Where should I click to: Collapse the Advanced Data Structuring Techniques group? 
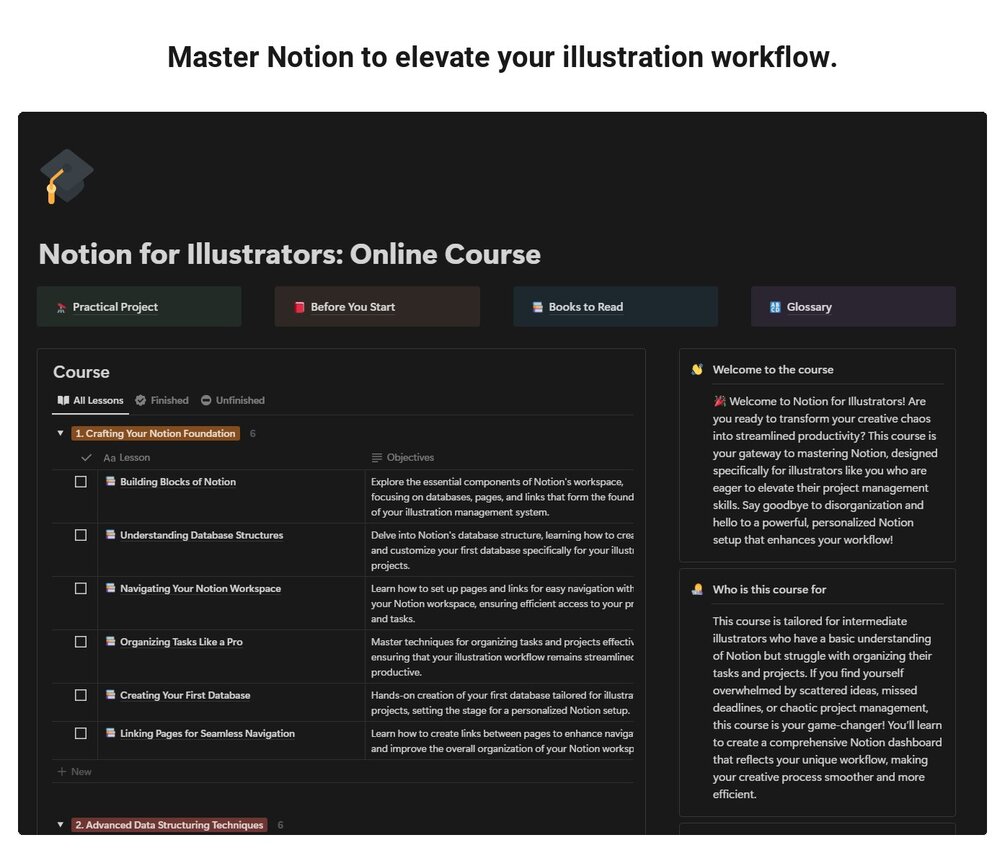[60, 825]
